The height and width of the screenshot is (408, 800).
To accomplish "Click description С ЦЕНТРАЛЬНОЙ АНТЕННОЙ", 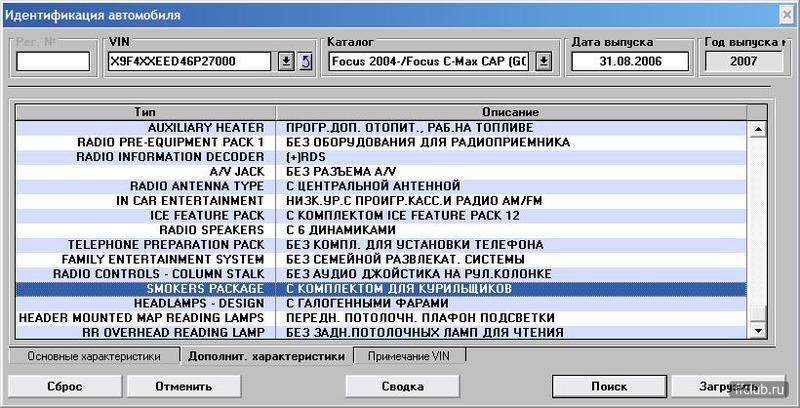I will tap(373, 186).
